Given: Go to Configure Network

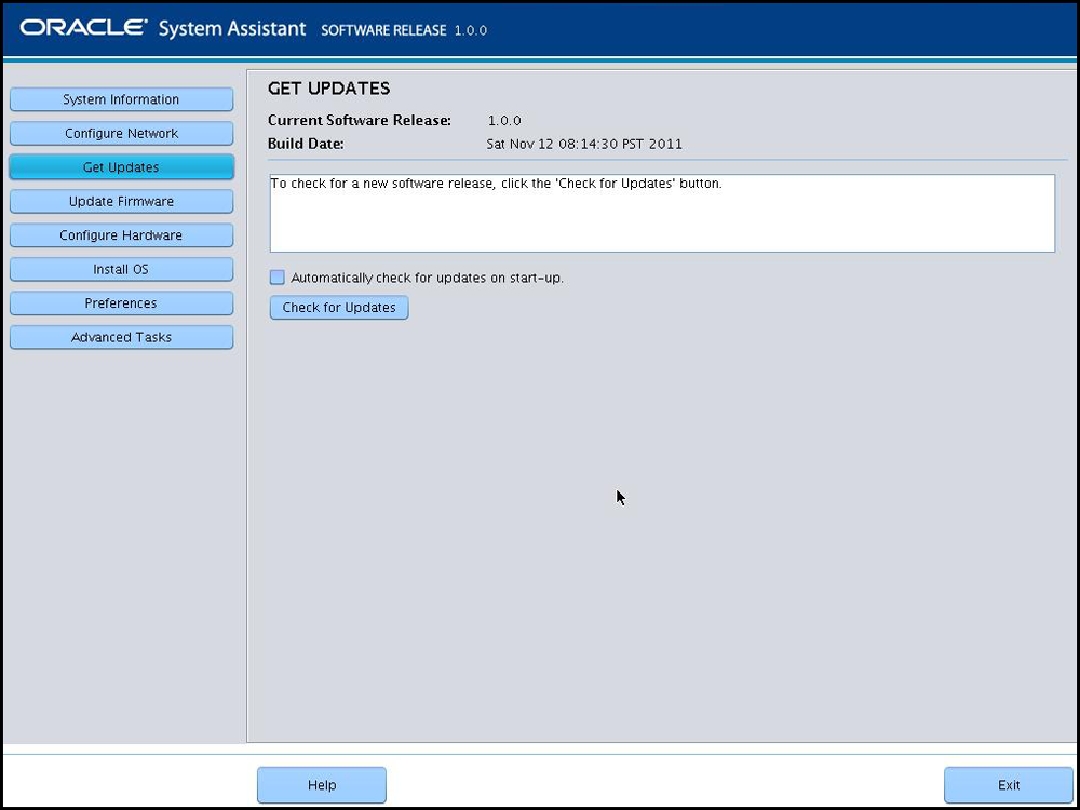Looking at the screenshot, I should tap(121, 134).
